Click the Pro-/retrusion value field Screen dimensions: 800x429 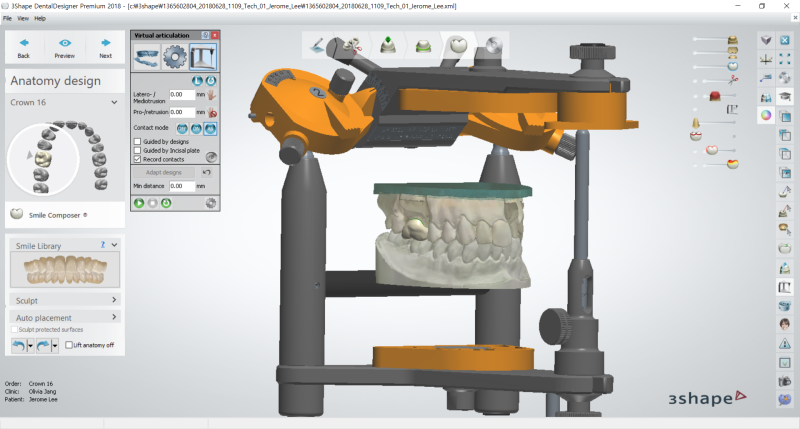(x=182, y=112)
